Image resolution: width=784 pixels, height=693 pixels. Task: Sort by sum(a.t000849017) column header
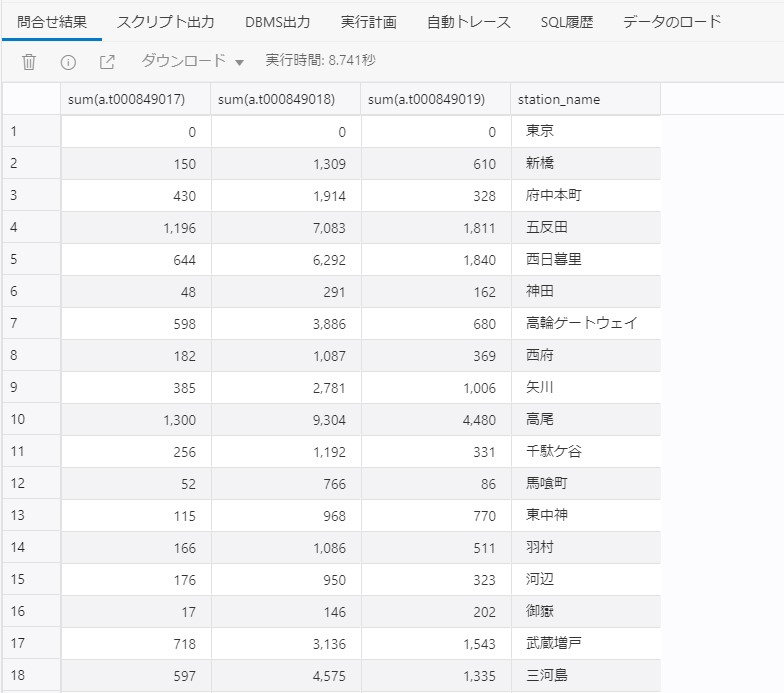click(135, 99)
